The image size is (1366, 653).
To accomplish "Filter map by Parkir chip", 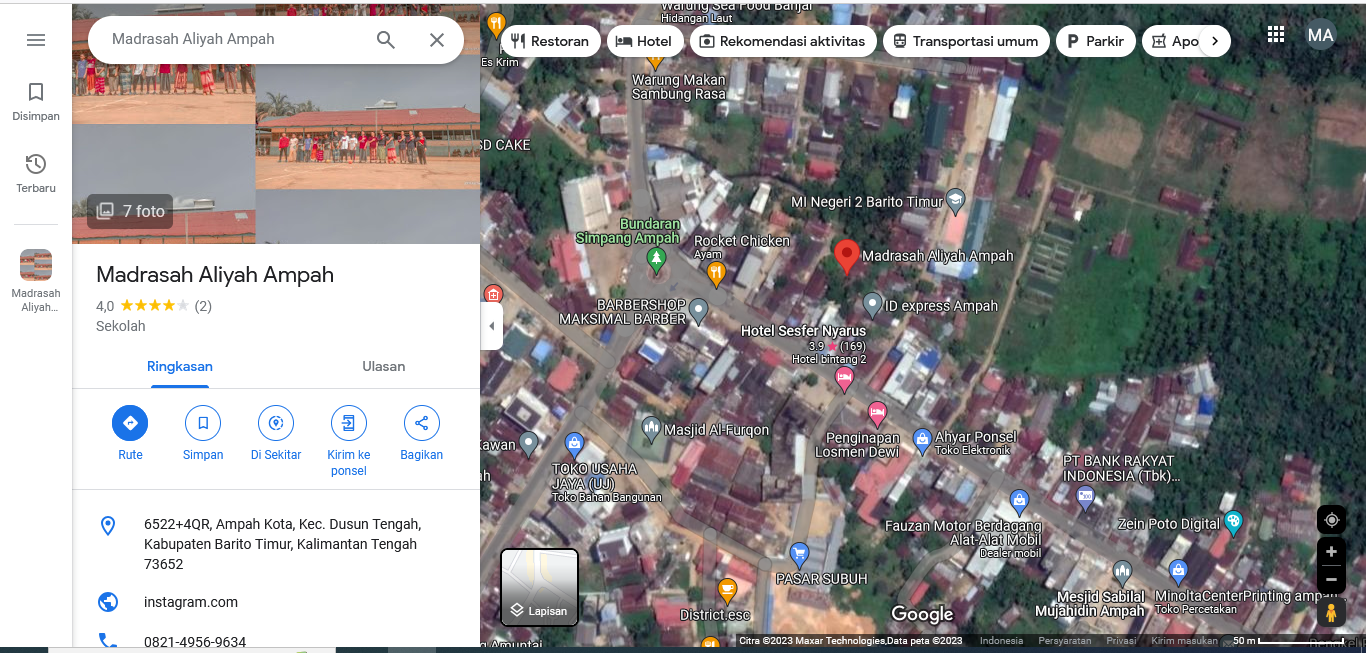I will pyautogui.click(x=1096, y=41).
